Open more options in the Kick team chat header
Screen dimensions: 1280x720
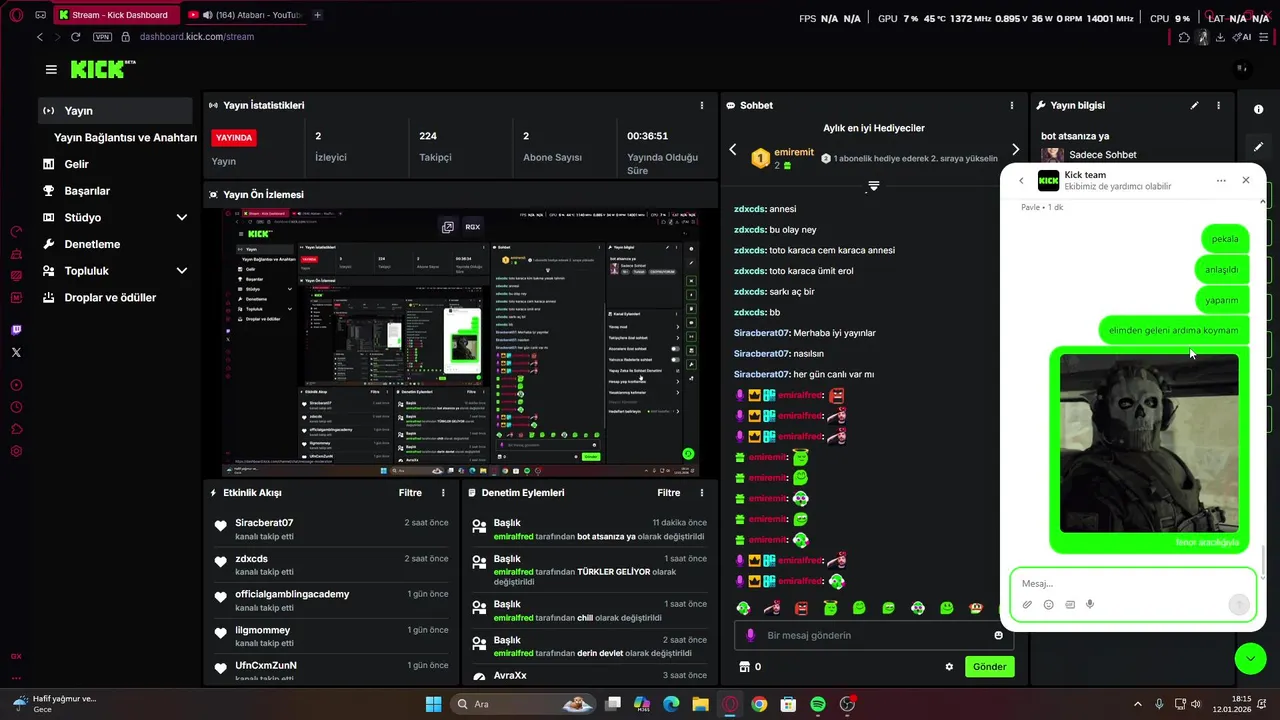[x=1221, y=181]
